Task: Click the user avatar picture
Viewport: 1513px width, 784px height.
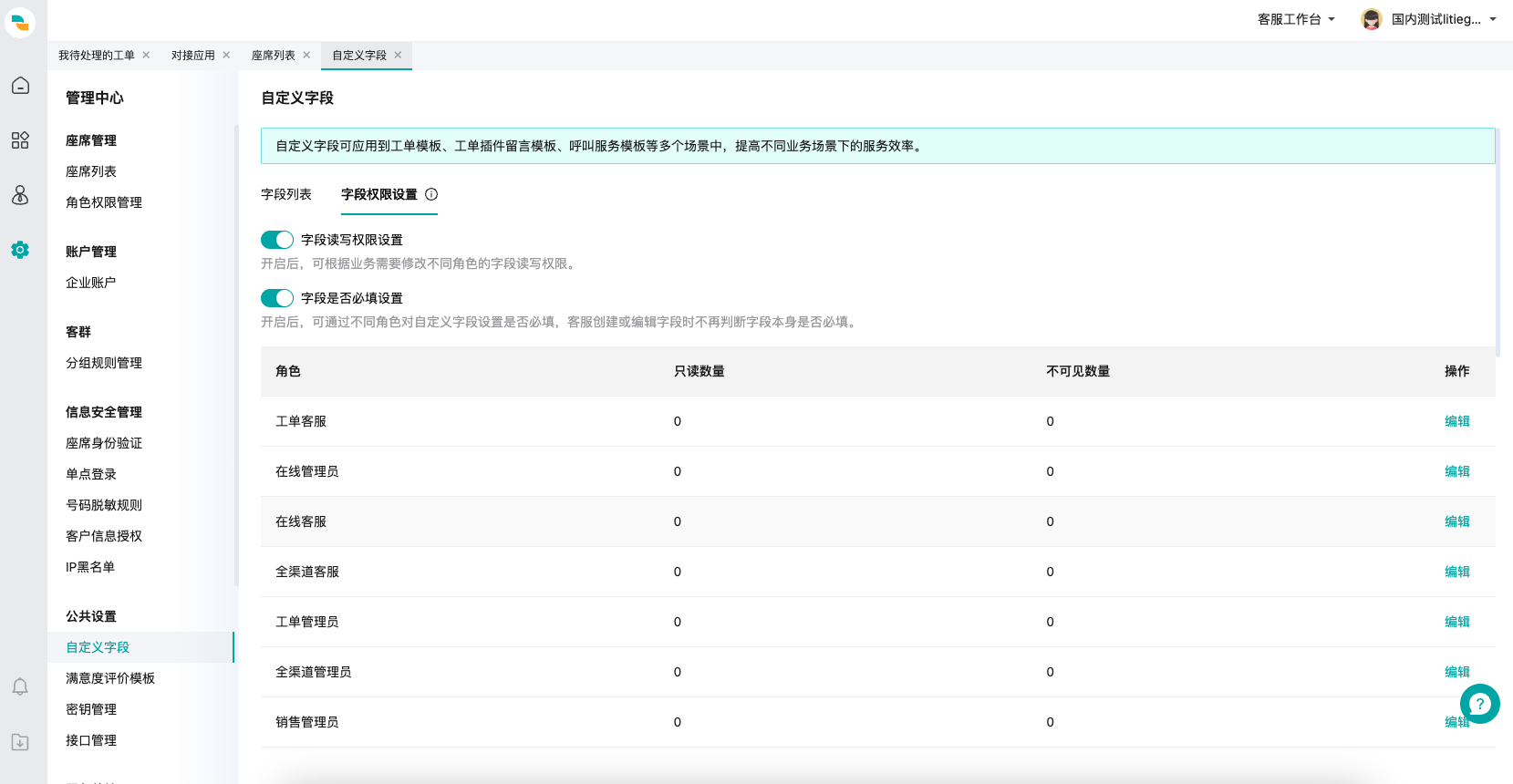Action: (x=1371, y=19)
